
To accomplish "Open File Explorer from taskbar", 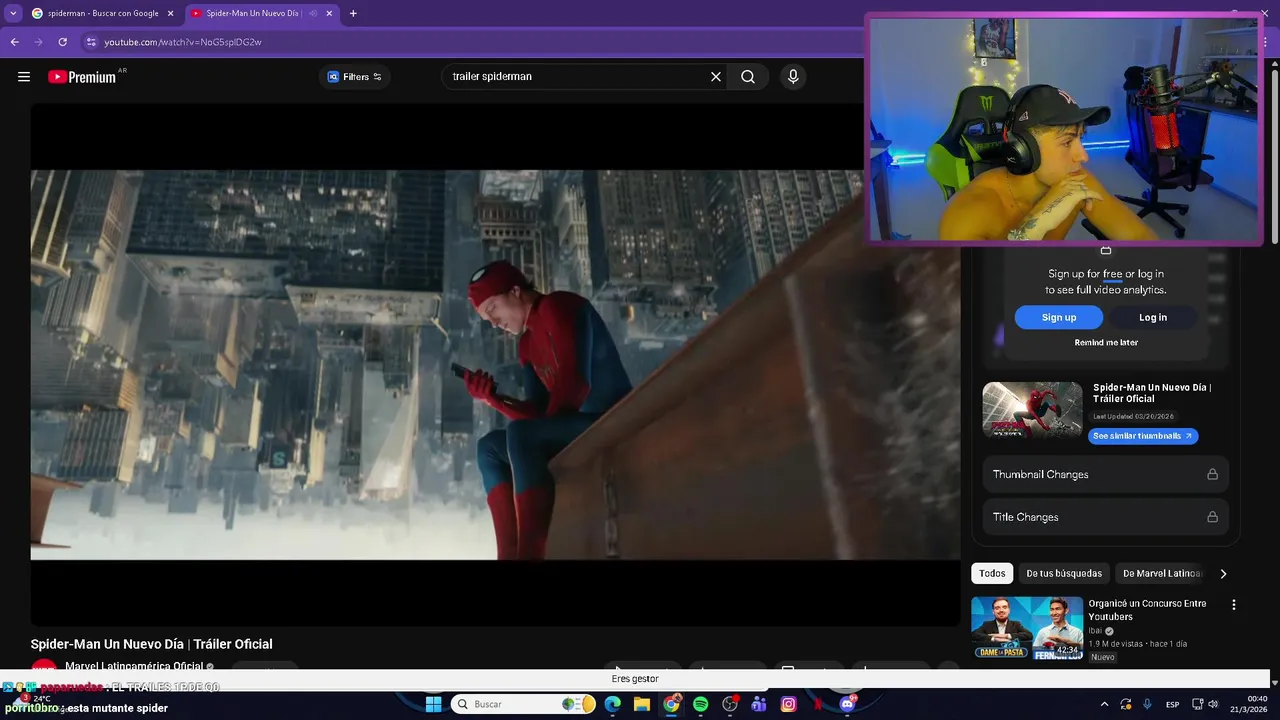I will point(642,704).
